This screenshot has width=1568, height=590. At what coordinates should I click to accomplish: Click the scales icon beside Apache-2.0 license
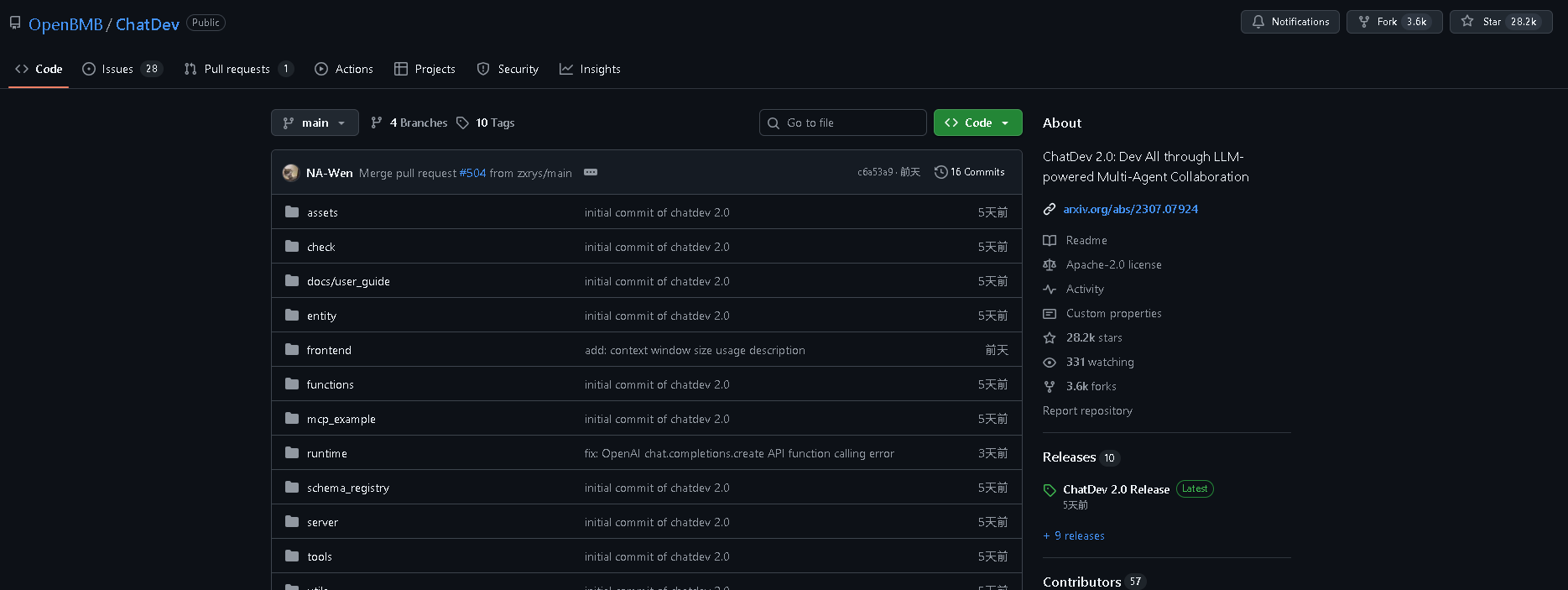[x=1050, y=264]
